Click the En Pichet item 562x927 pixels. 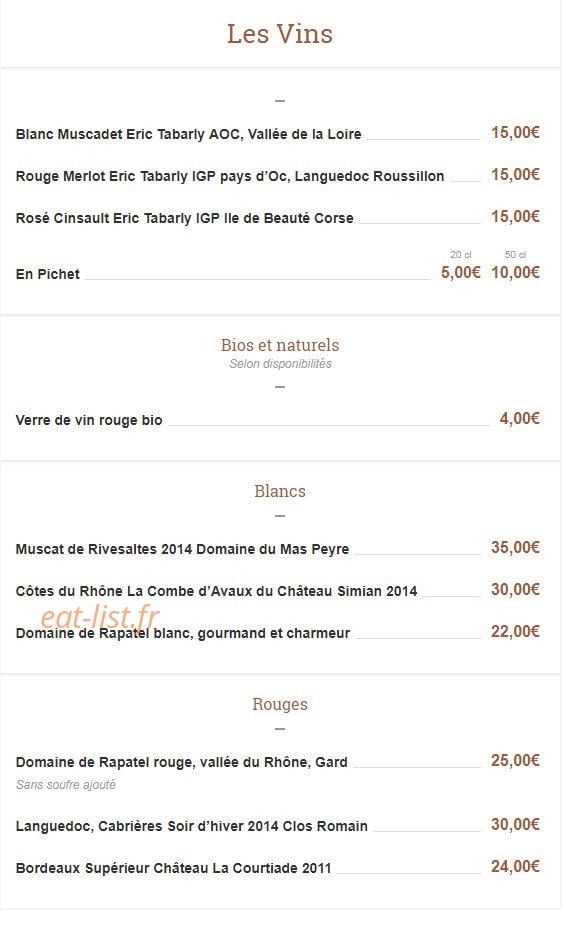(48, 274)
